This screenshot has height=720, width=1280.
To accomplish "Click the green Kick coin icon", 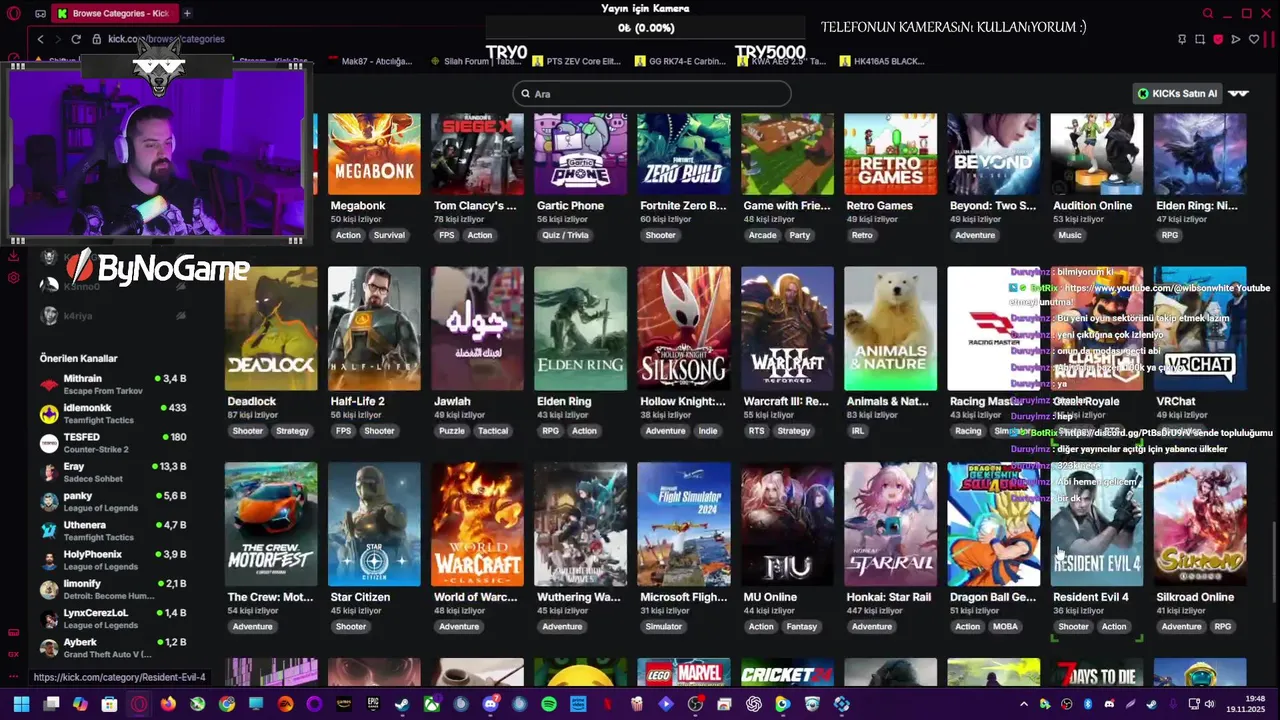I will click(1143, 94).
